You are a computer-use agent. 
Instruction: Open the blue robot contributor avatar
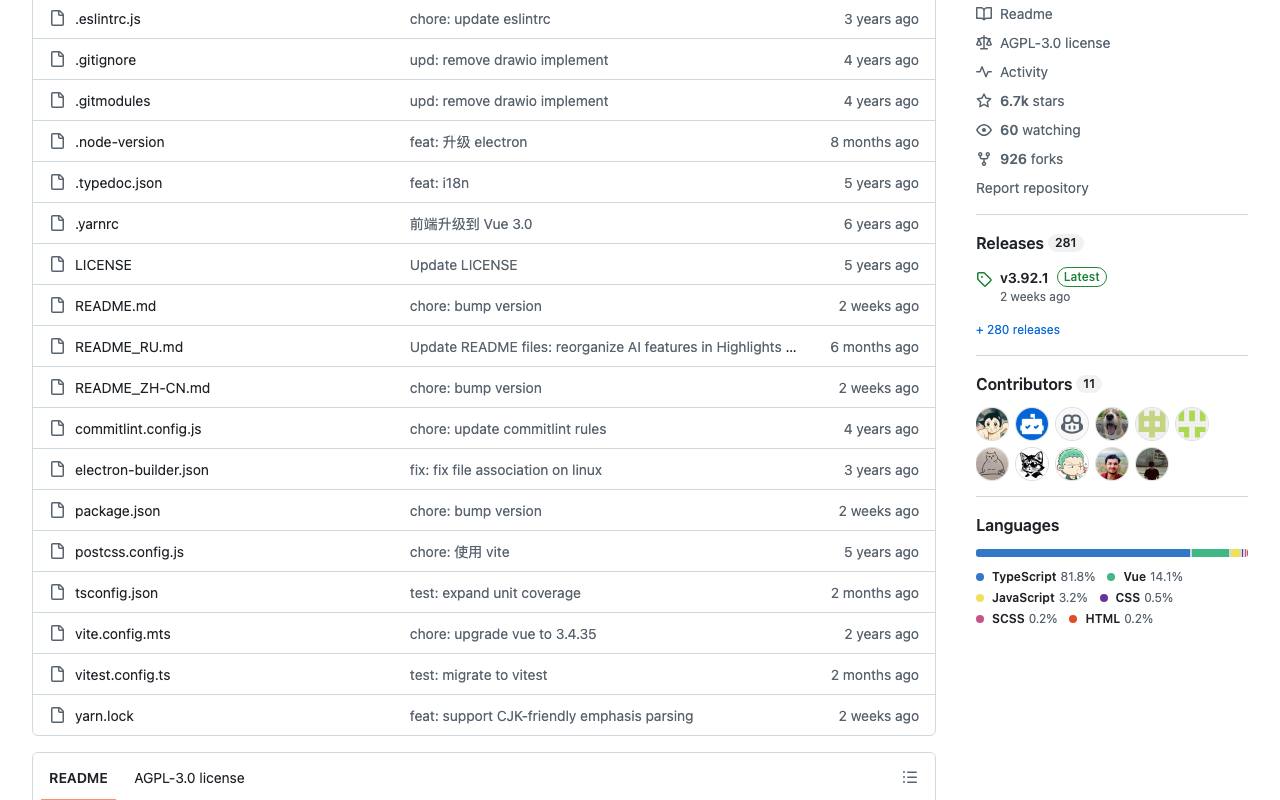tap(1032, 424)
